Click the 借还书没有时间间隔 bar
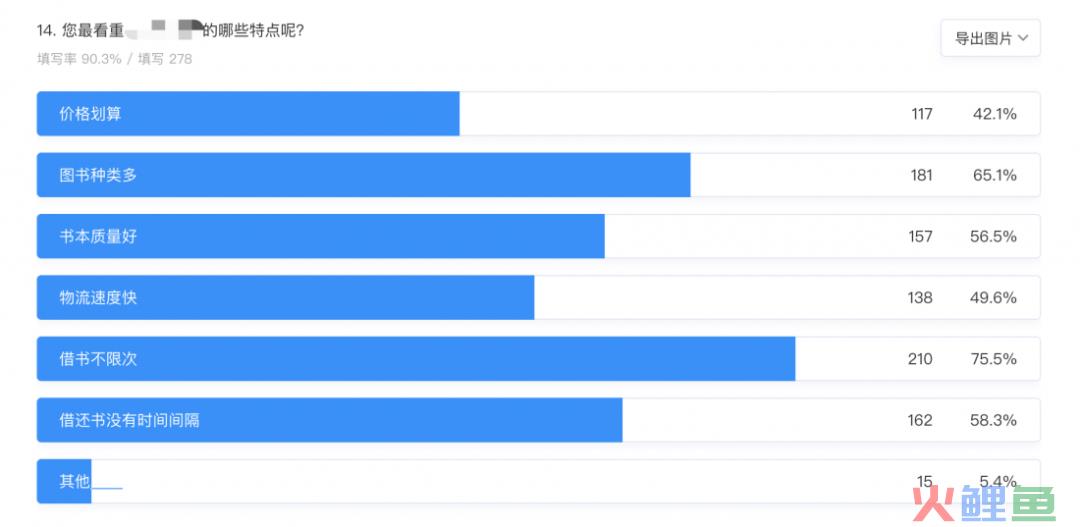 click(x=329, y=420)
